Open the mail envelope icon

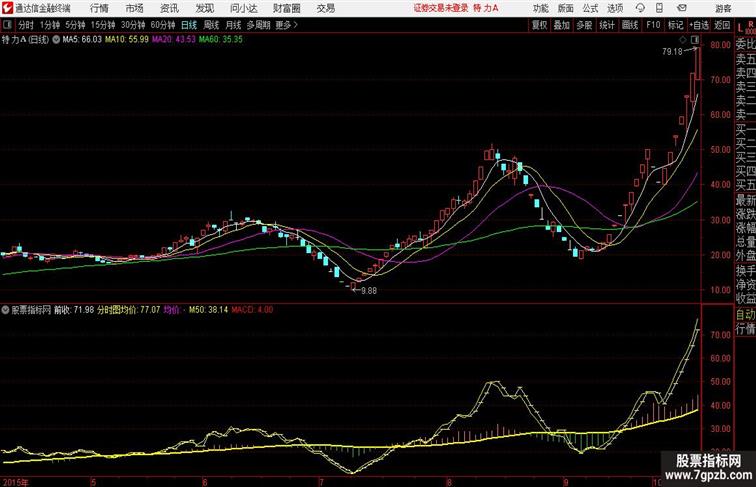[682, 8]
